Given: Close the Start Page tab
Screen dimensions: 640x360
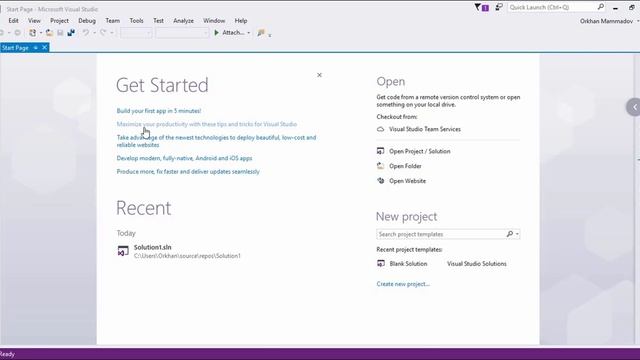Looking at the screenshot, I should tap(44, 48).
